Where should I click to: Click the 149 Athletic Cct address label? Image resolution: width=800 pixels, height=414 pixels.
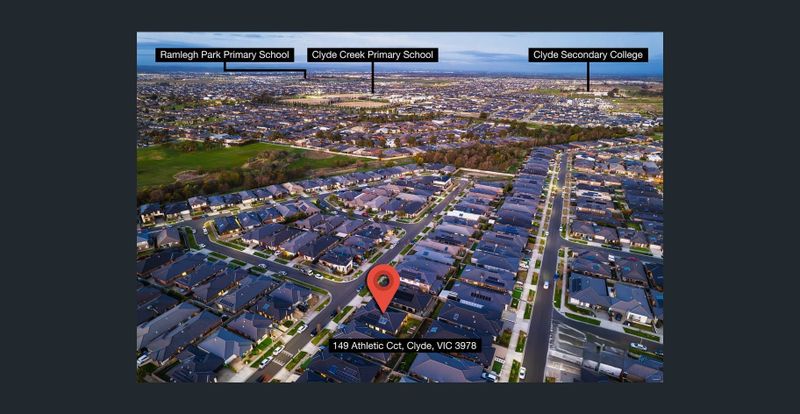(405, 345)
